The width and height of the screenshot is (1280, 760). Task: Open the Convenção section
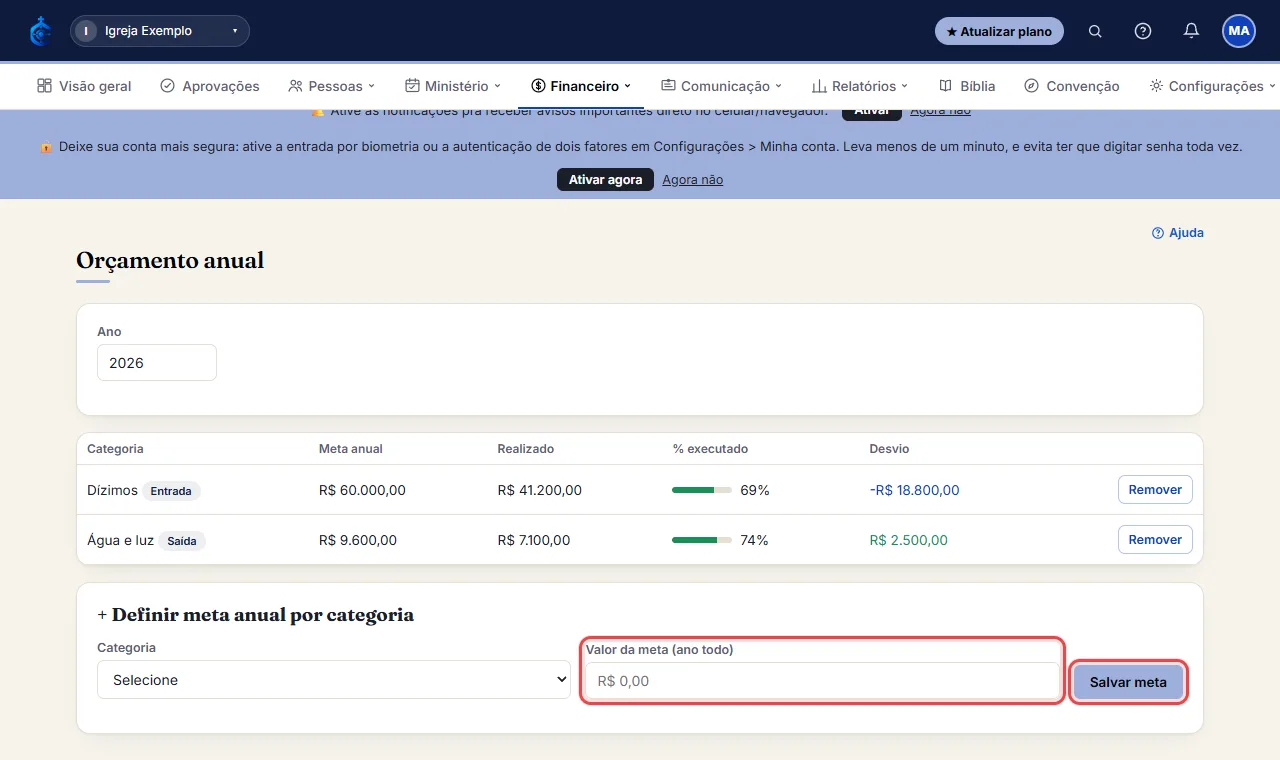point(1072,86)
